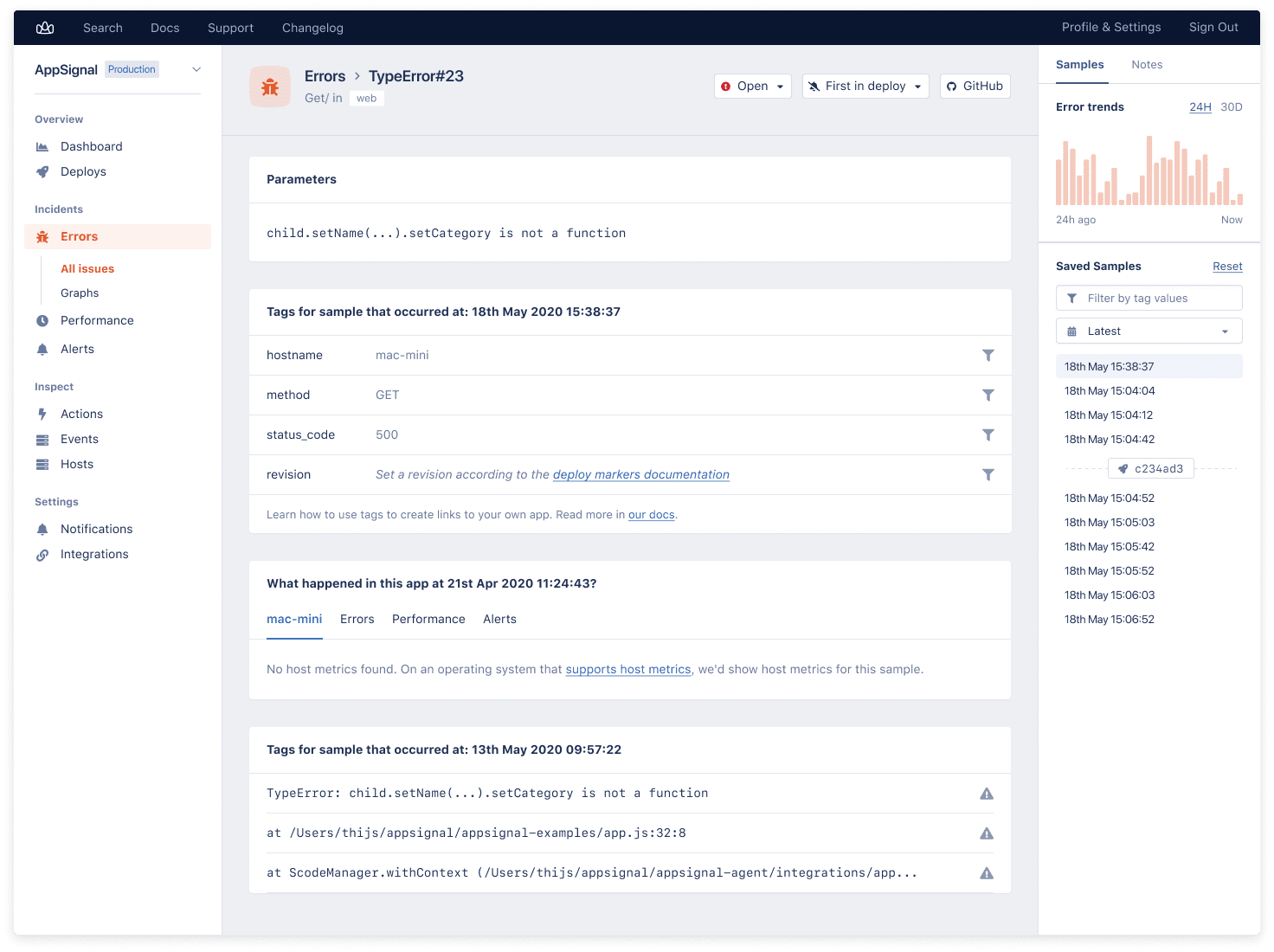This screenshot has height=952, width=1274.
Task: Select sample 18th May 15:04:42
Action: pos(1110,440)
